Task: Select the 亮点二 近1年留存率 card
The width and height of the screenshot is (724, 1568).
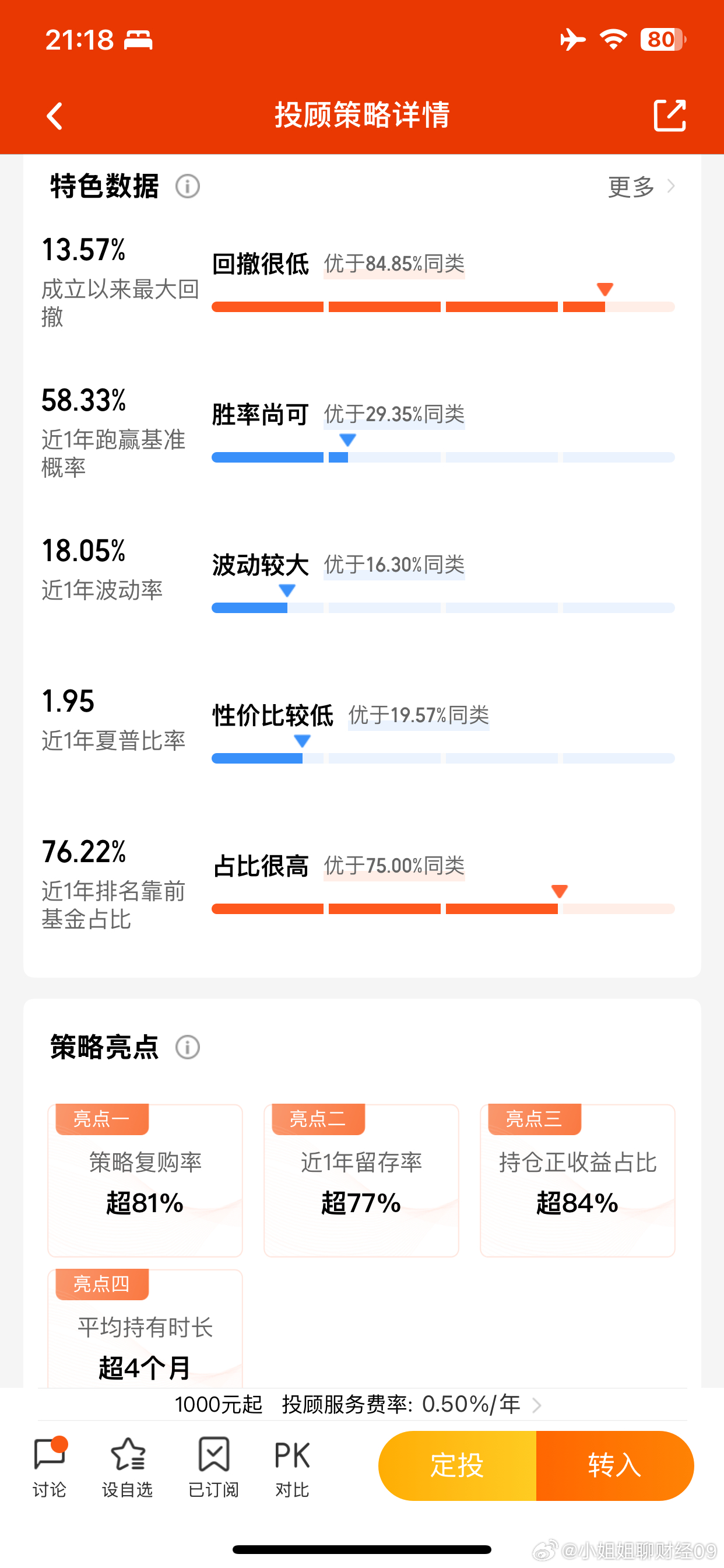Action: tap(361, 1181)
